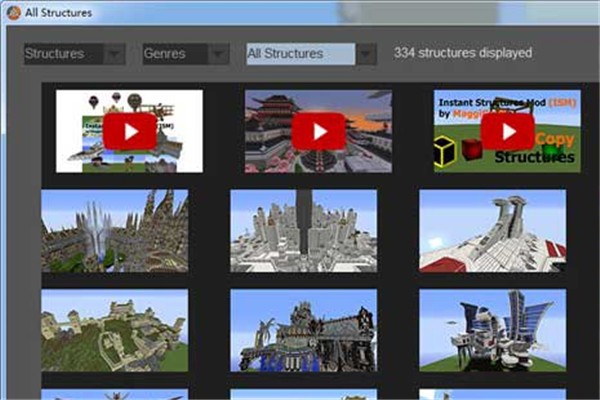The height and width of the screenshot is (400, 600).
Task: Play the Asian pagoda temple video
Action: pos(318,131)
